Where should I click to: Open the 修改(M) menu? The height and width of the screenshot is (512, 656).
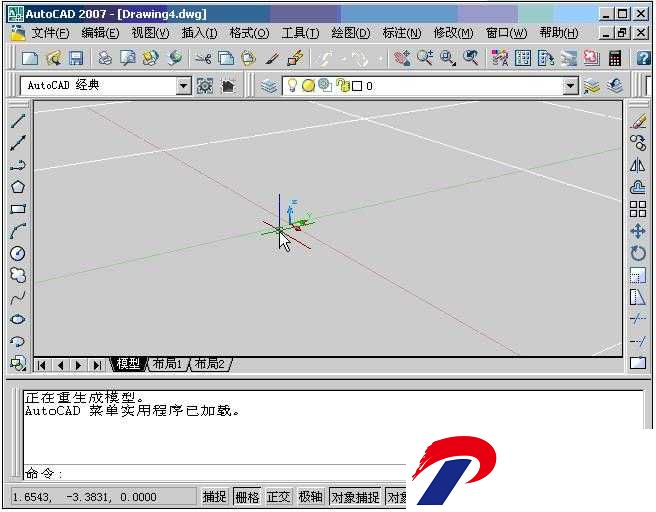pyautogui.click(x=453, y=33)
